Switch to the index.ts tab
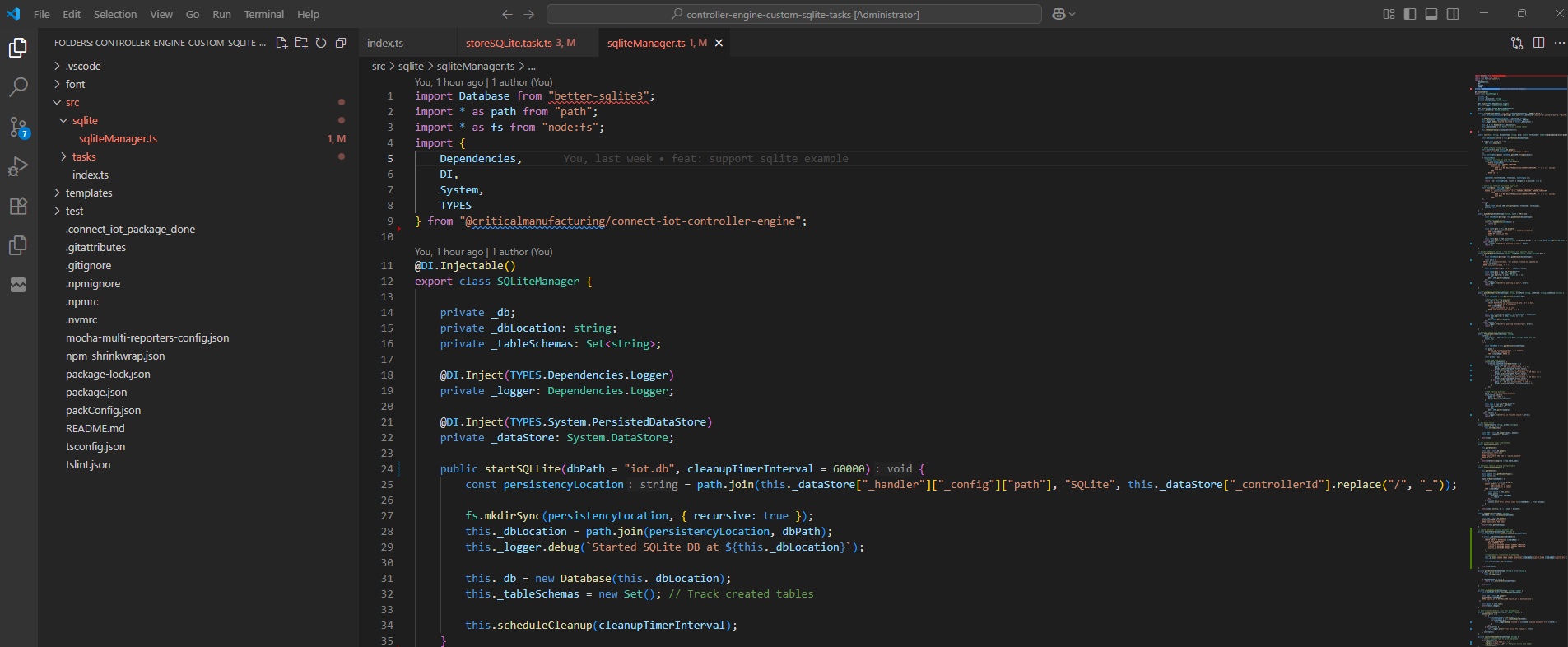The image size is (1568, 647). pos(385,43)
